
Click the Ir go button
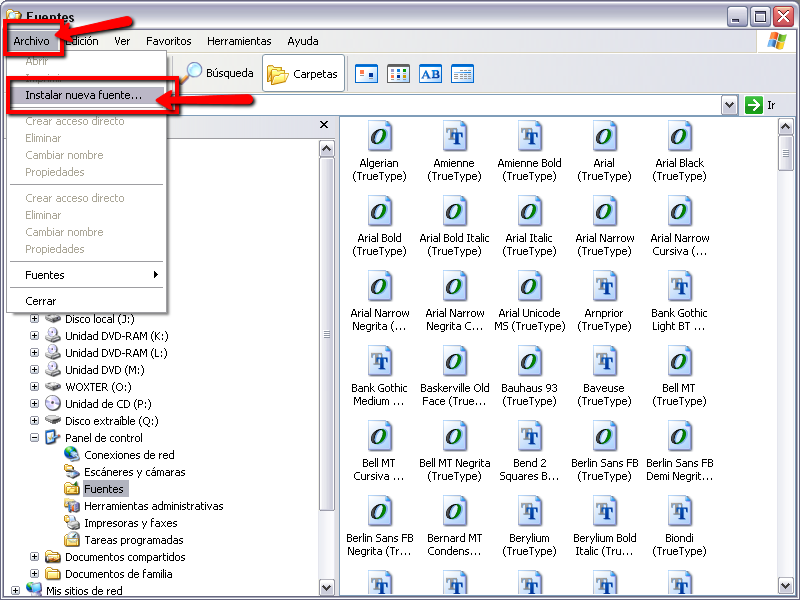click(x=760, y=105)
